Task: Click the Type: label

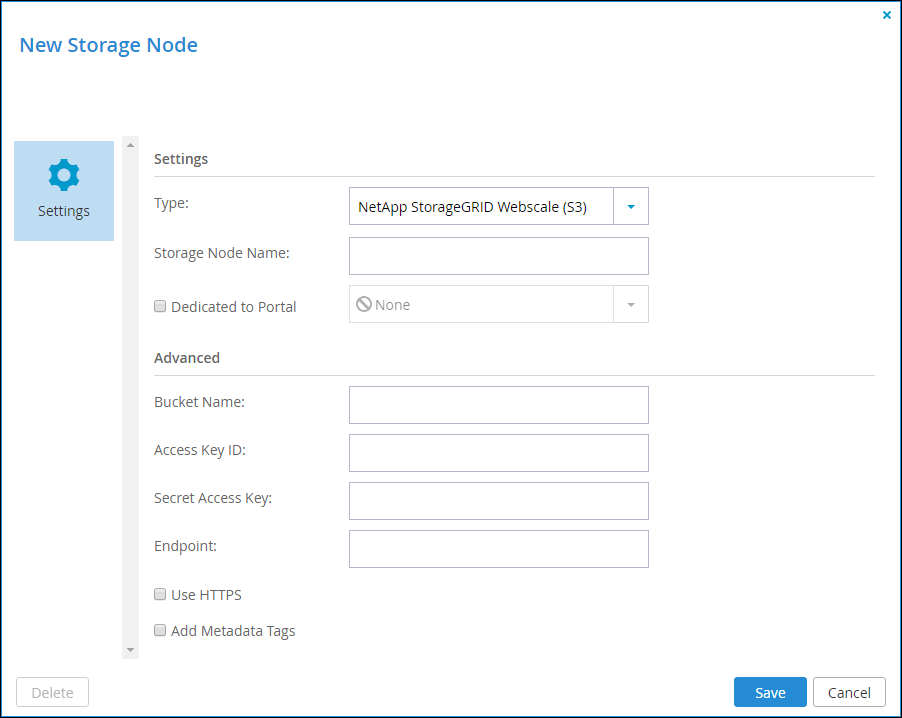Action: click(171, 203)
